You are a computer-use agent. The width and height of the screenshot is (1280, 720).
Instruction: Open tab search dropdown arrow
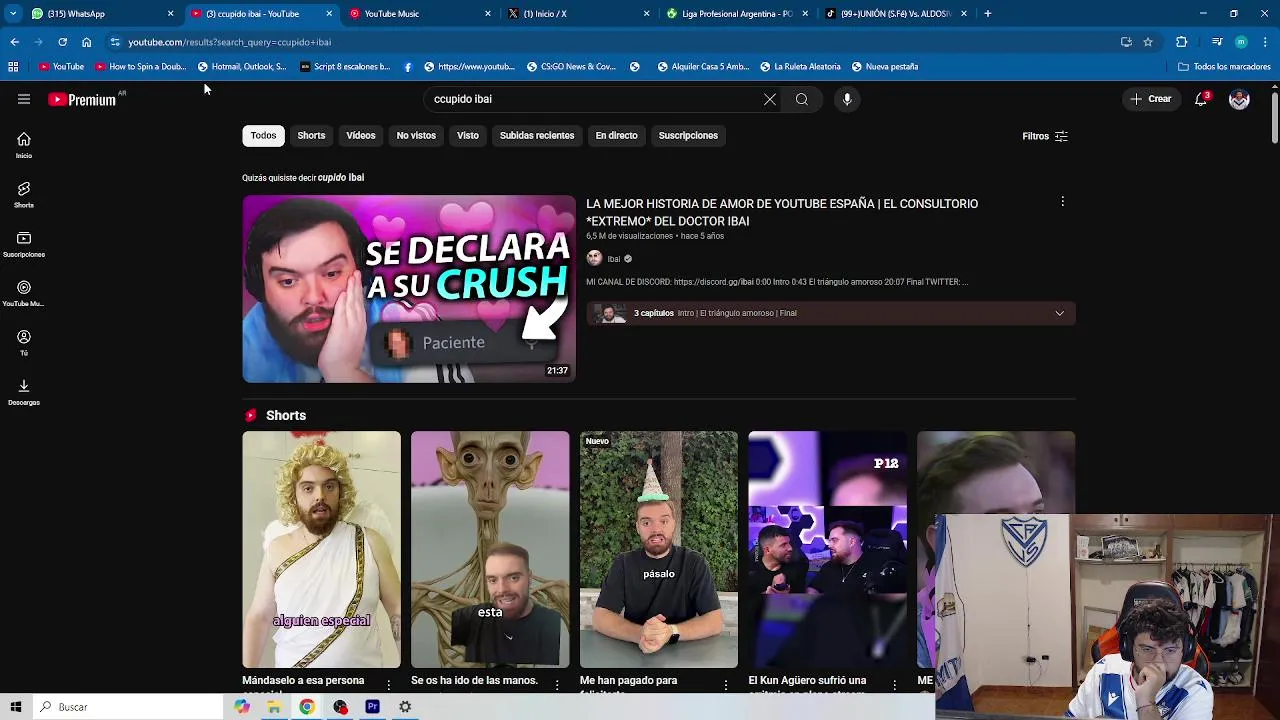coord(12,14)
